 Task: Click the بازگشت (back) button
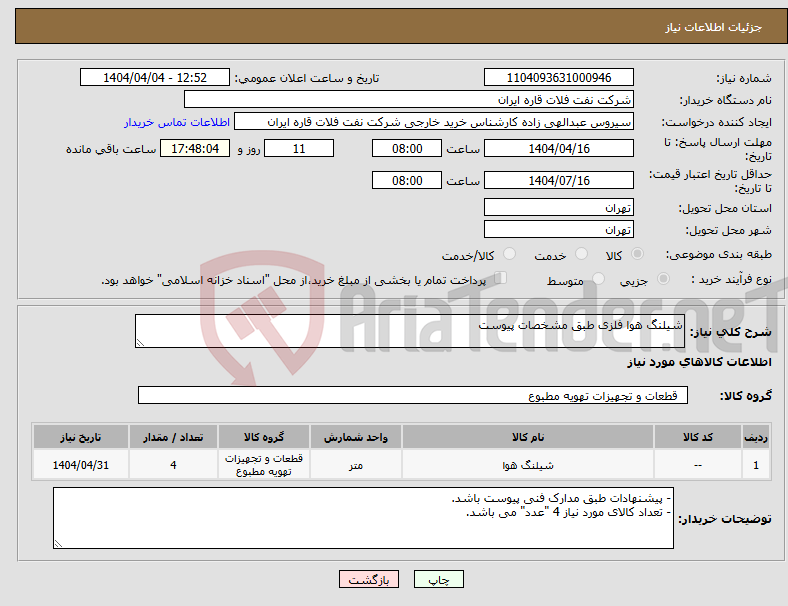pos(368,579)
